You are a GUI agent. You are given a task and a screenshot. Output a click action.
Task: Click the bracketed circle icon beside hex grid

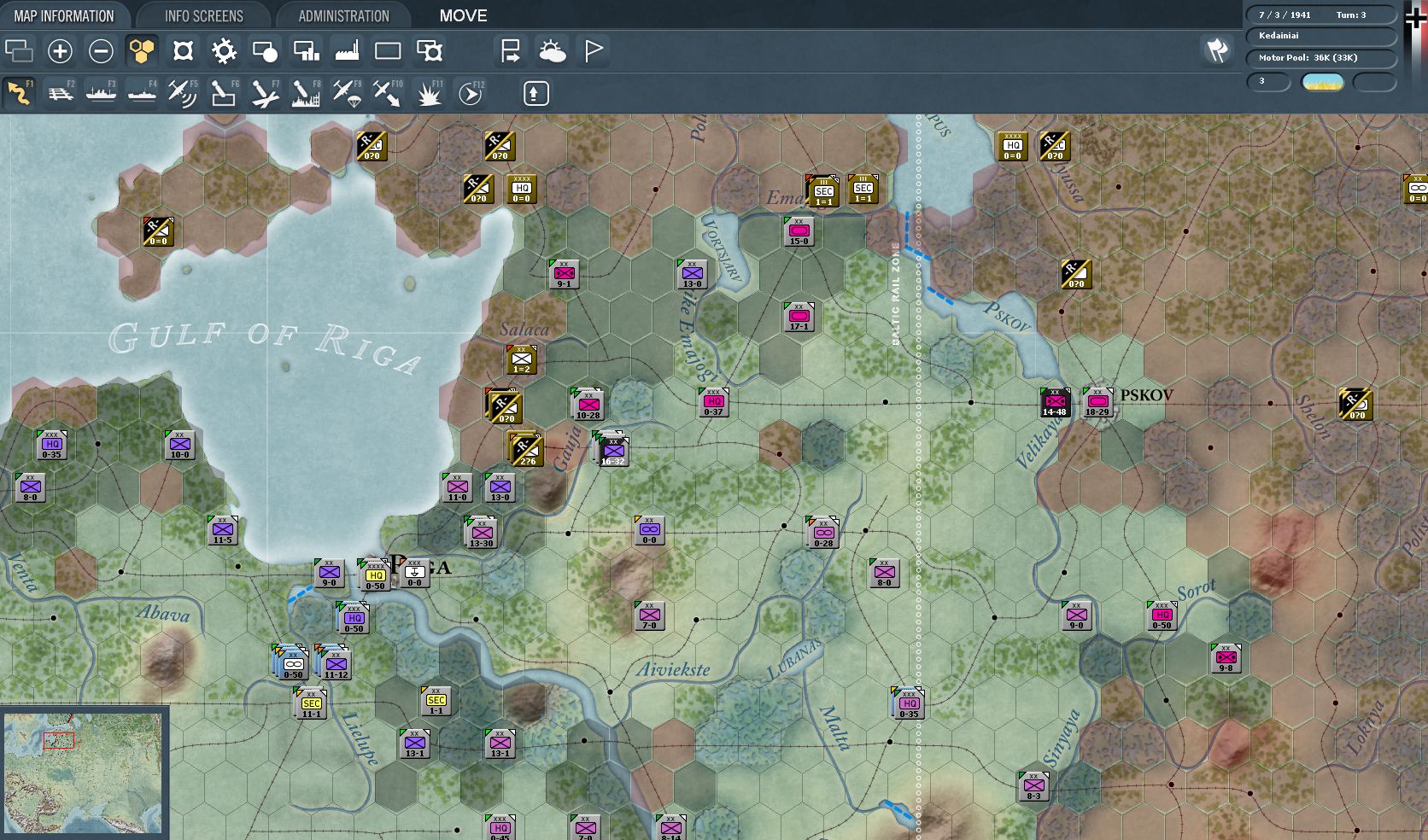183,51
